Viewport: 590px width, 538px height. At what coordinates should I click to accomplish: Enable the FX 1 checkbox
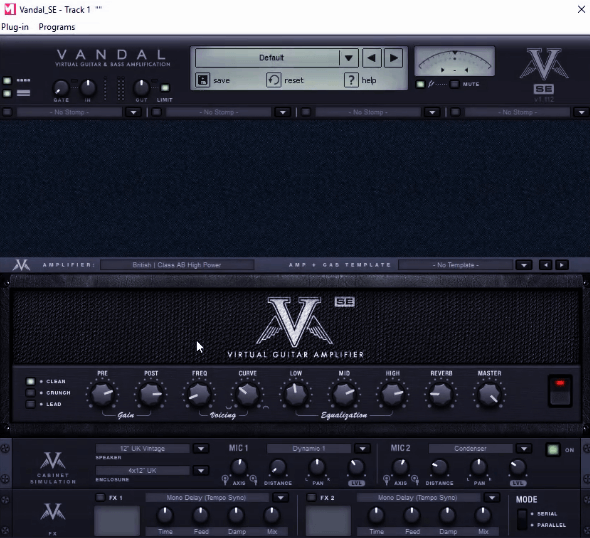(100, 498)
